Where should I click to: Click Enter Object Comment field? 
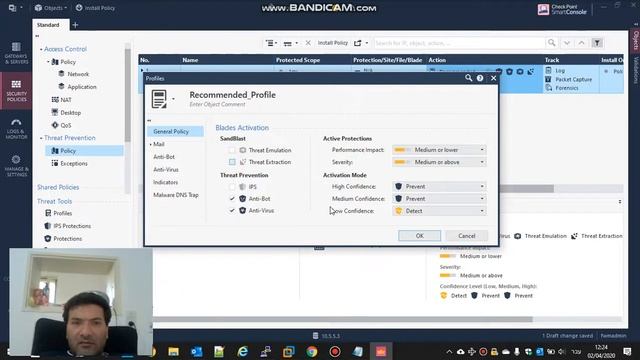218,104
